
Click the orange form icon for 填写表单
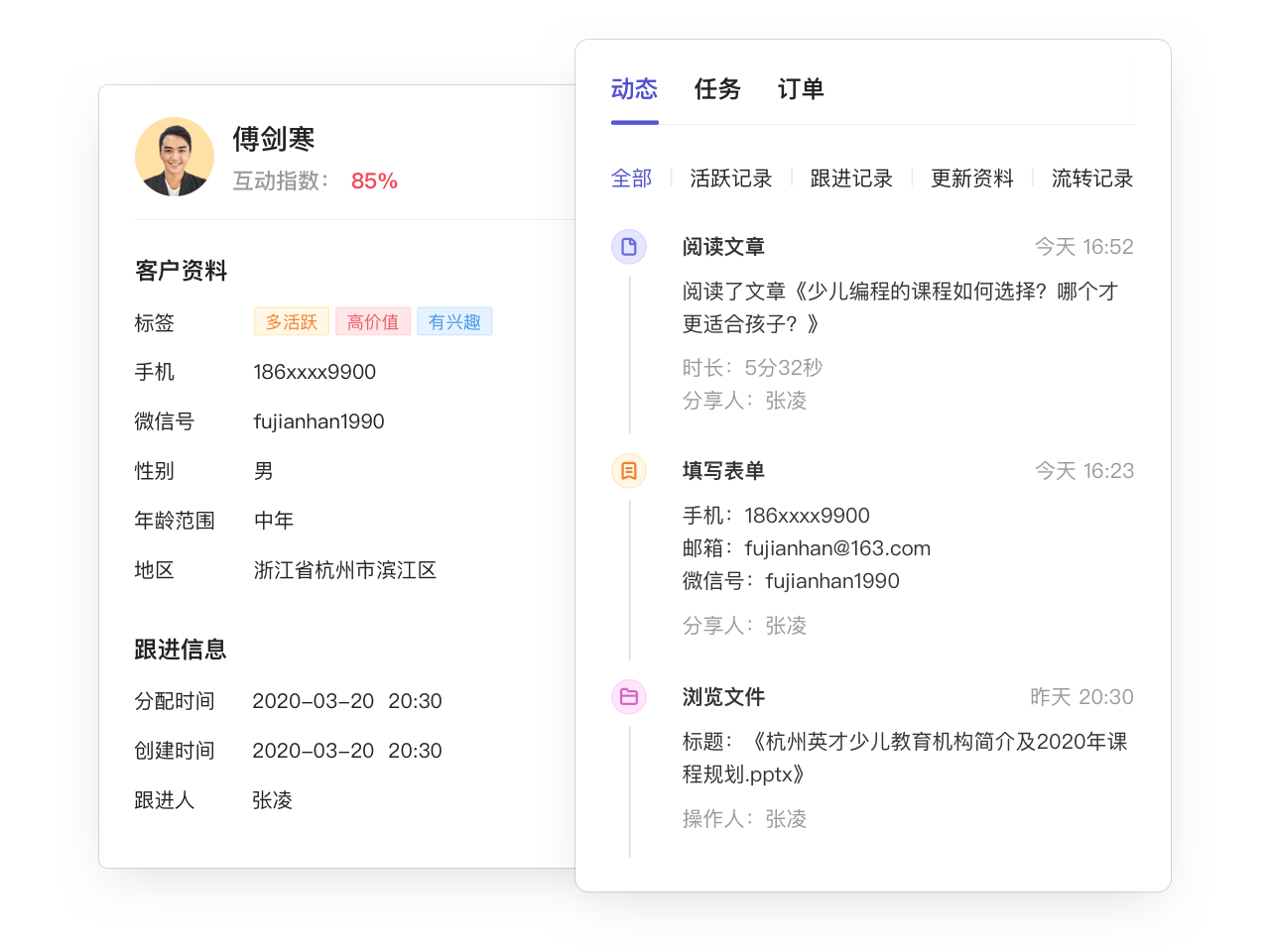click(x=628, y=471)
